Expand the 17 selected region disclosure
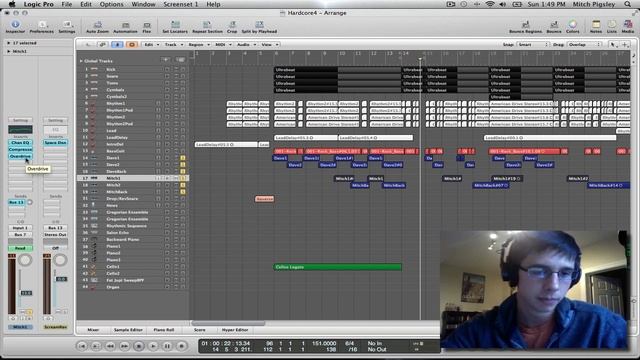This screenshot has height=360, width=640. 9,43
